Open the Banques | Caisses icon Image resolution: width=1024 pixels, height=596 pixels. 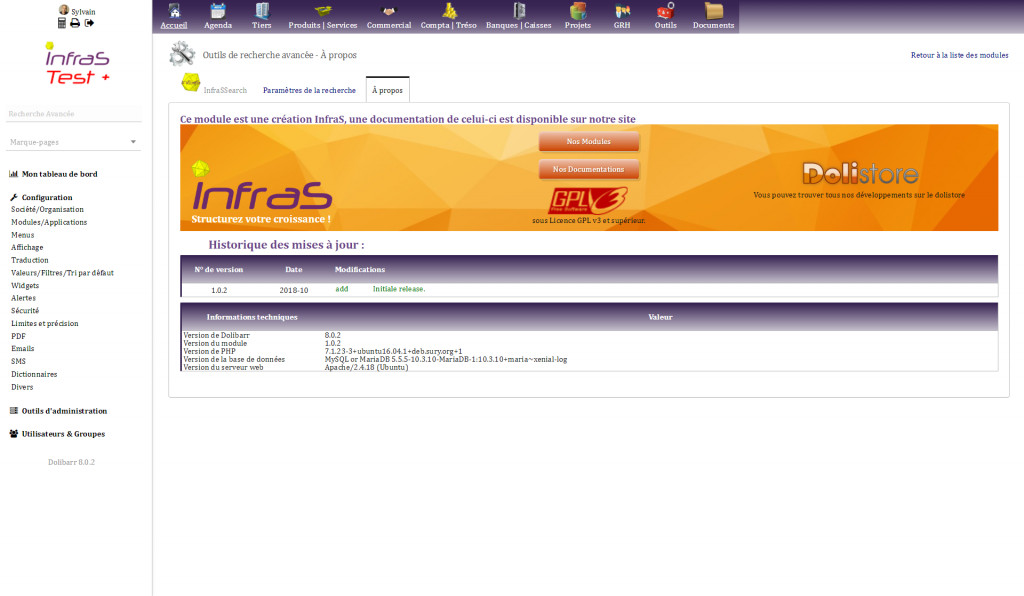[x=519, y=10]
